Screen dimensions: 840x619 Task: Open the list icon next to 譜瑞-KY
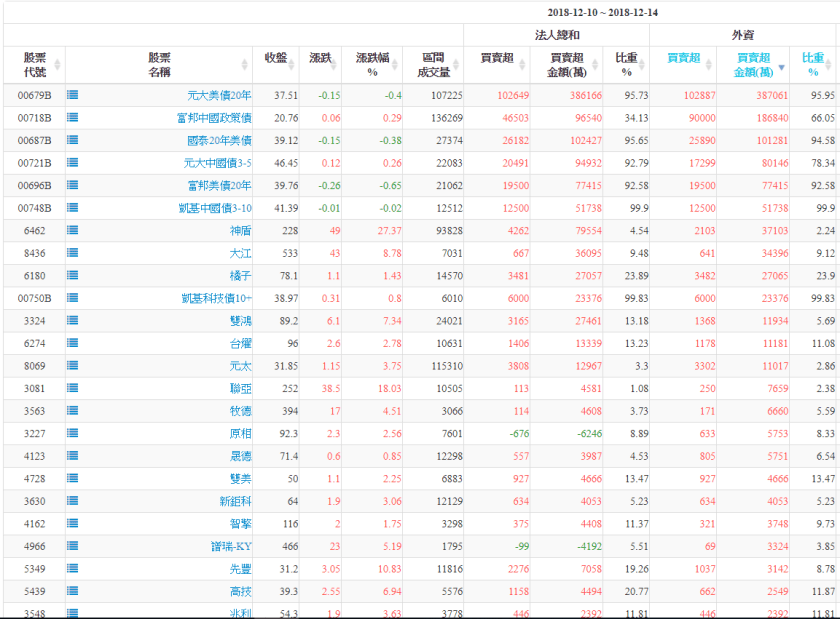[73, 546]
